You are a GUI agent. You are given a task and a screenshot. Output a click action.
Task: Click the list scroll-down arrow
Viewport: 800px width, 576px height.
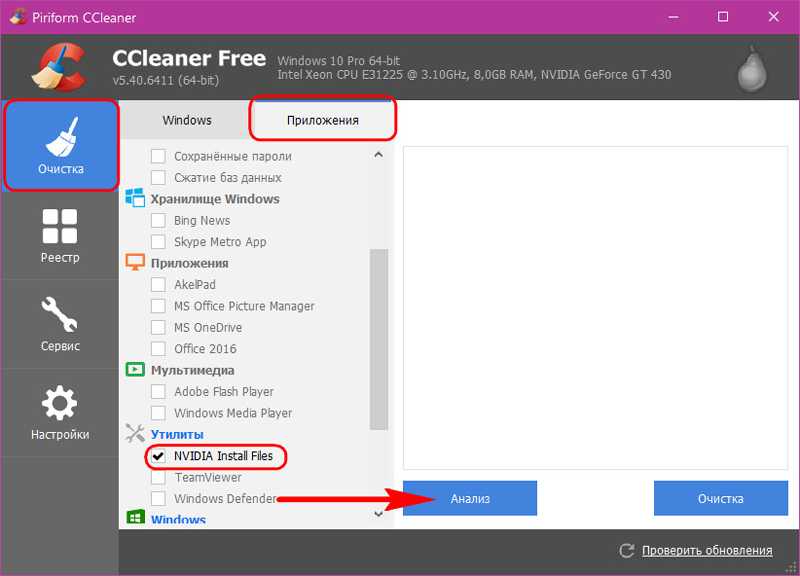click(379, 514)
